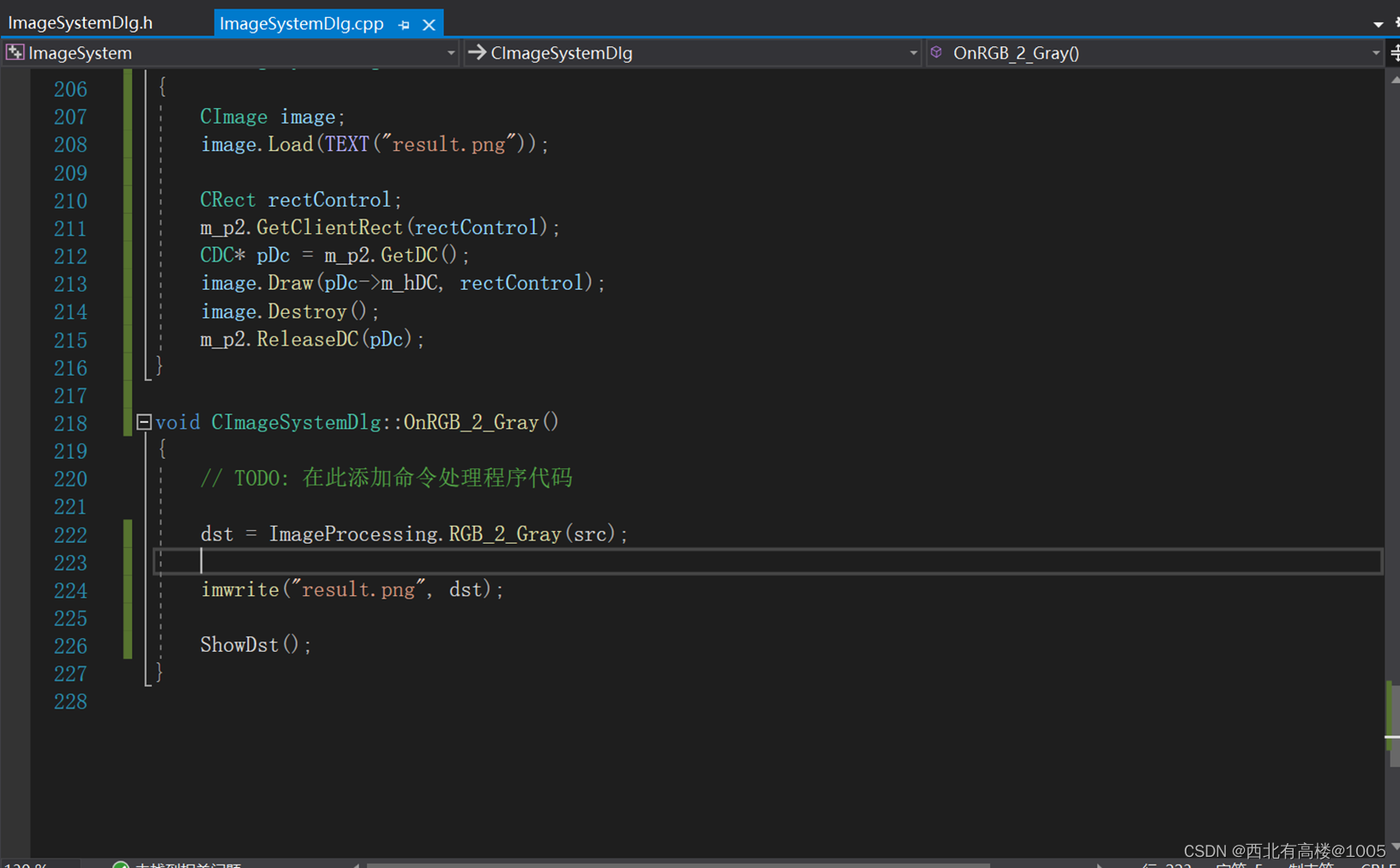The width and height of the screenshot is (1400, 868).
Task: Click the dst = ImageProcessing.RGB_2_Gray(src) line
Action: pos(414,533)
